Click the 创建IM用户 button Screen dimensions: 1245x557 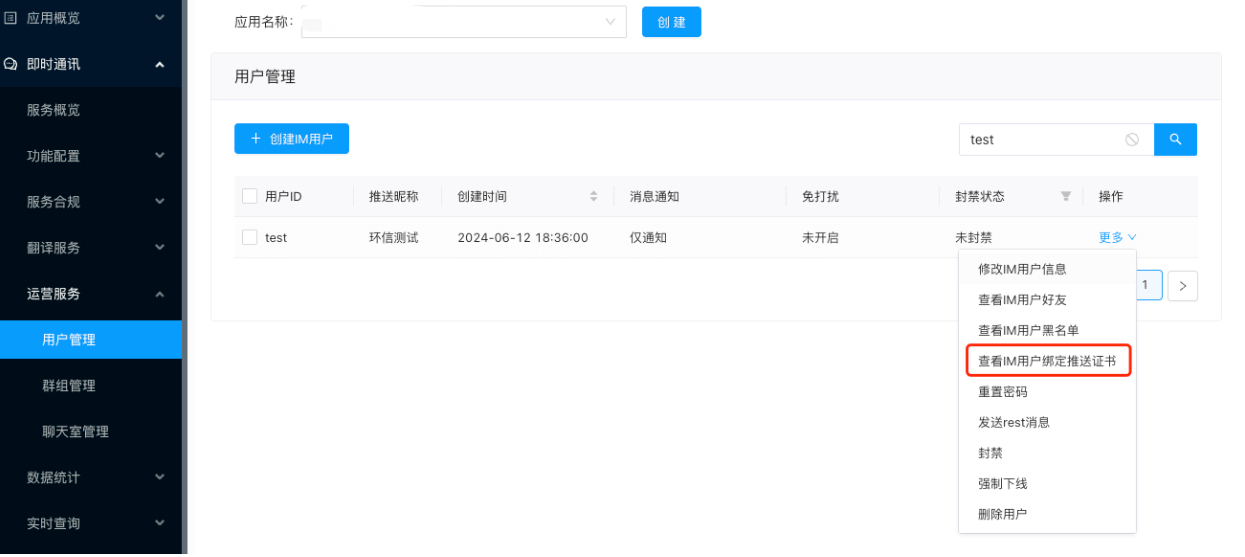point(291,139)
